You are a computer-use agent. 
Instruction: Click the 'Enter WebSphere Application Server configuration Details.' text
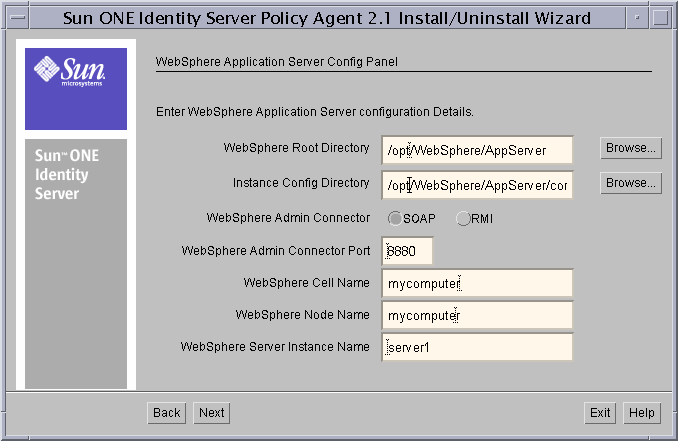click(x=315, y=112)
